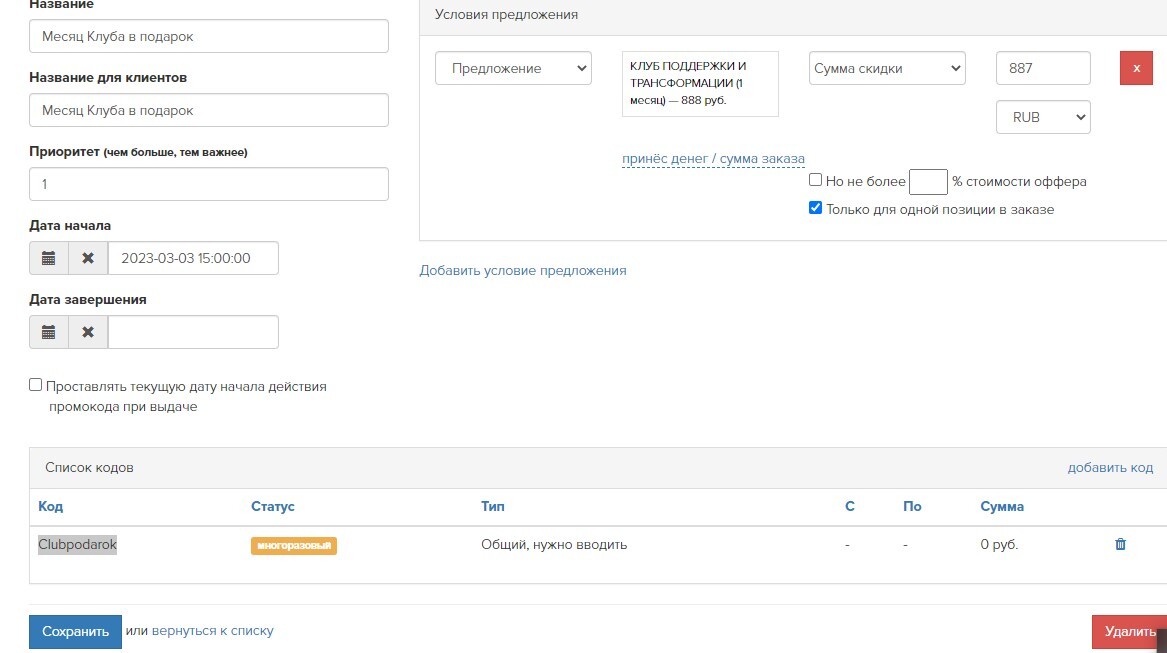Delete Clubpodarok code with trash icon
Image resolution: width=1167 pixels, height=653 pixels.
[1120, 545]
